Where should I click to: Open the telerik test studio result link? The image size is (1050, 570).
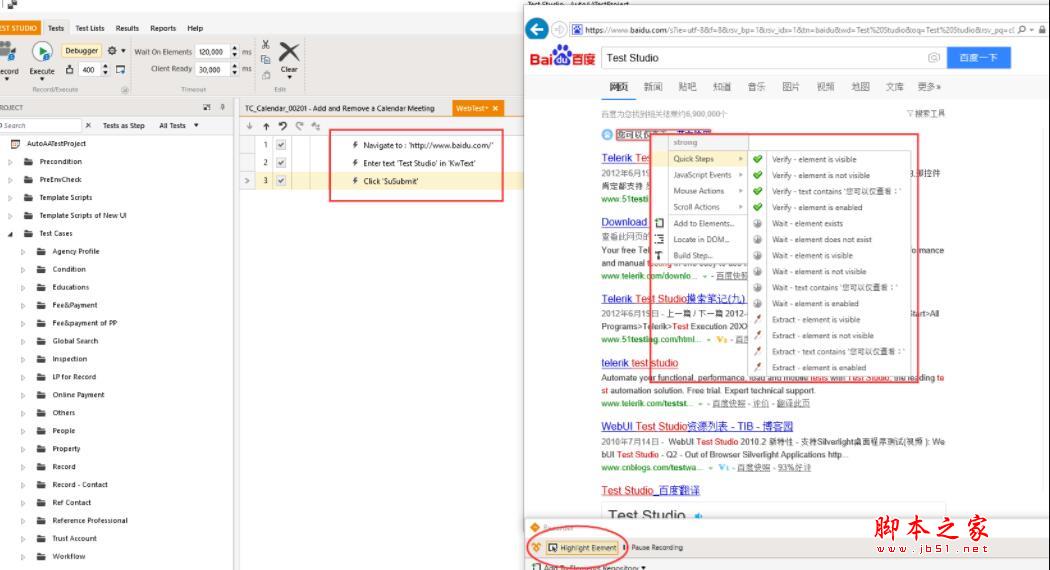click(640, 363)
